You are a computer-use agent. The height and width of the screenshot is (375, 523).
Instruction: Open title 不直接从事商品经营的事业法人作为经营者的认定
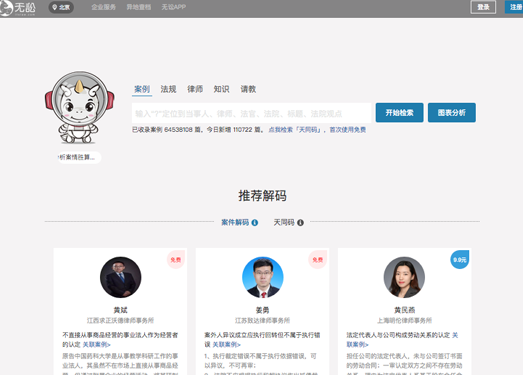[x=120, y=339]
